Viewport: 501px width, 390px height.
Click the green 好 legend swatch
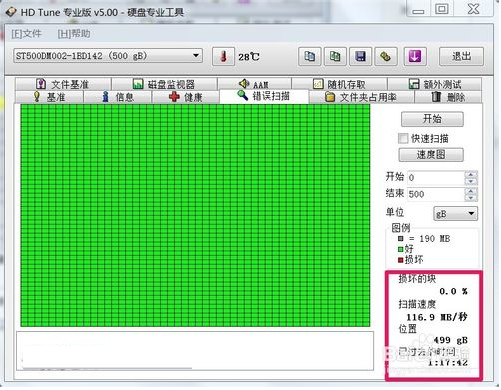[x=401, y=249]
